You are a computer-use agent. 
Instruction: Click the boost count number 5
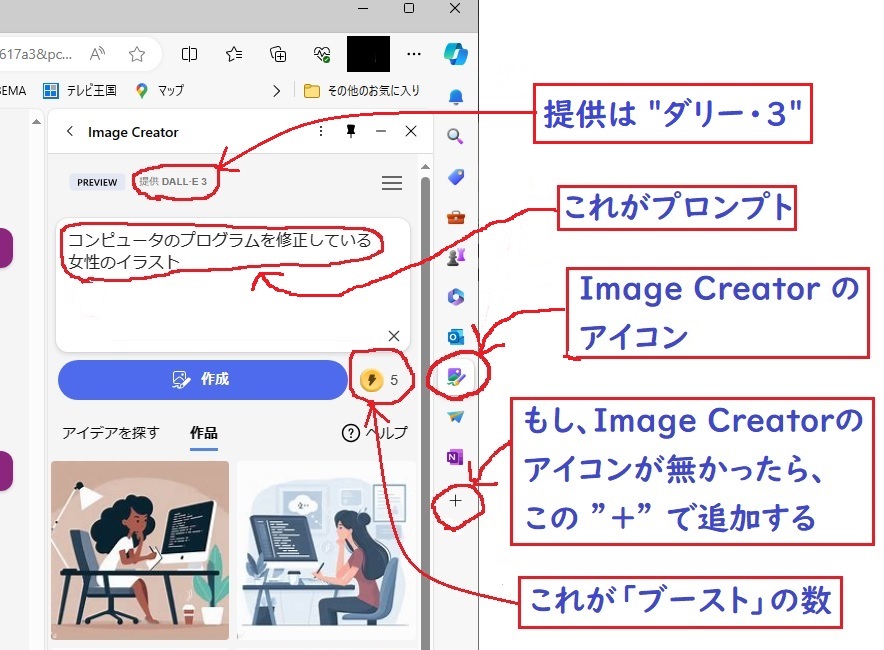point(394,380)
